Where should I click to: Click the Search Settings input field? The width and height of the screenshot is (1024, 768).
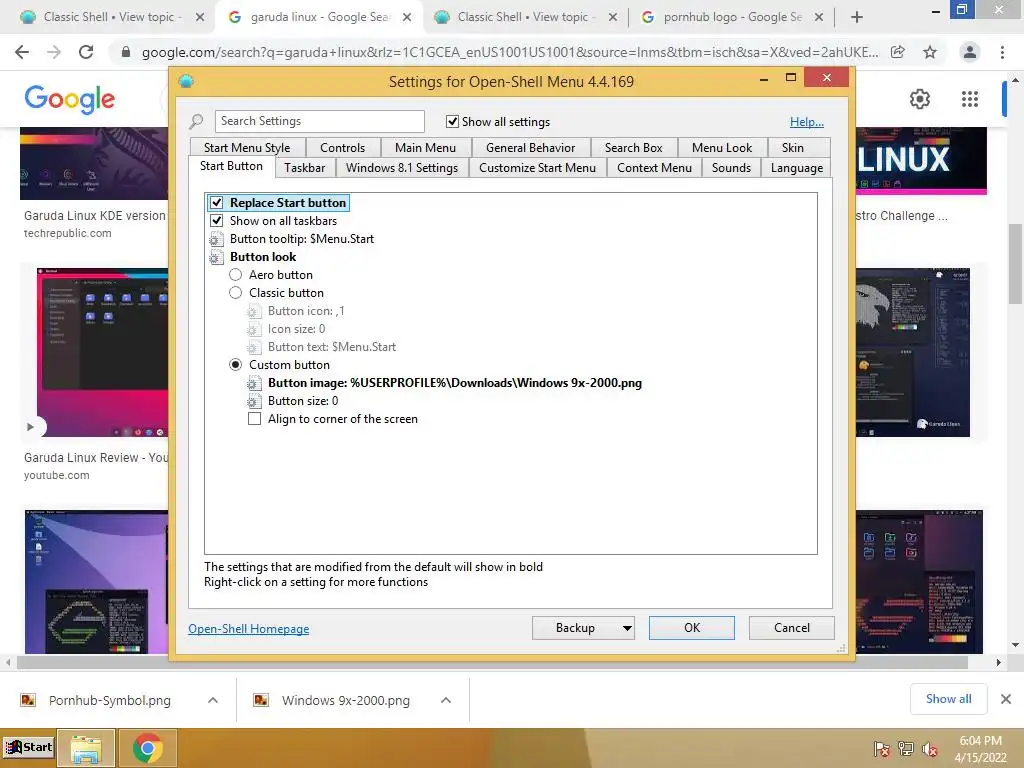coord(319,121)
